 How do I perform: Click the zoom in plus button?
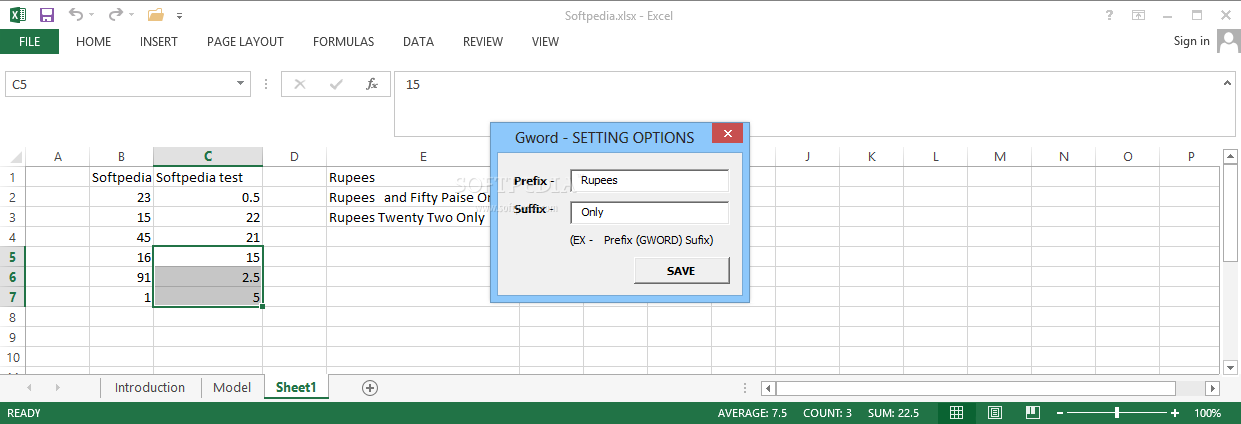(1175, 413)
